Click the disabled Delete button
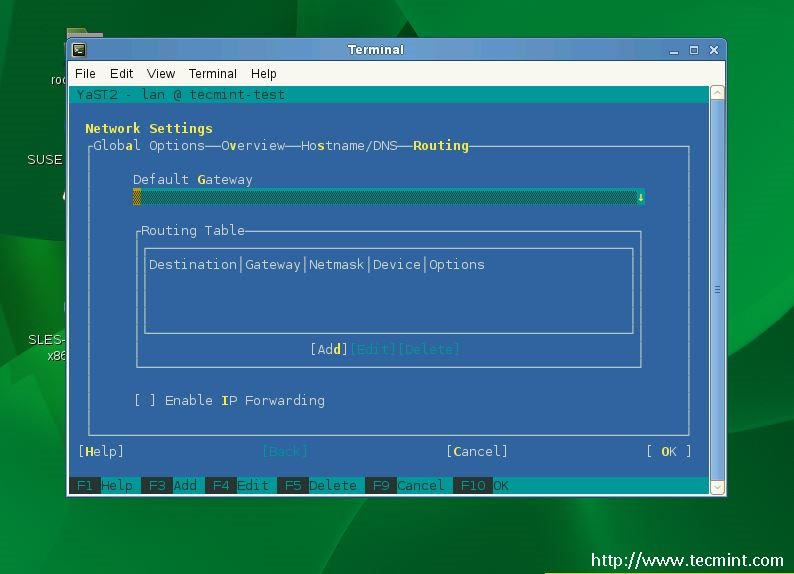 click(x=429, y=349)
